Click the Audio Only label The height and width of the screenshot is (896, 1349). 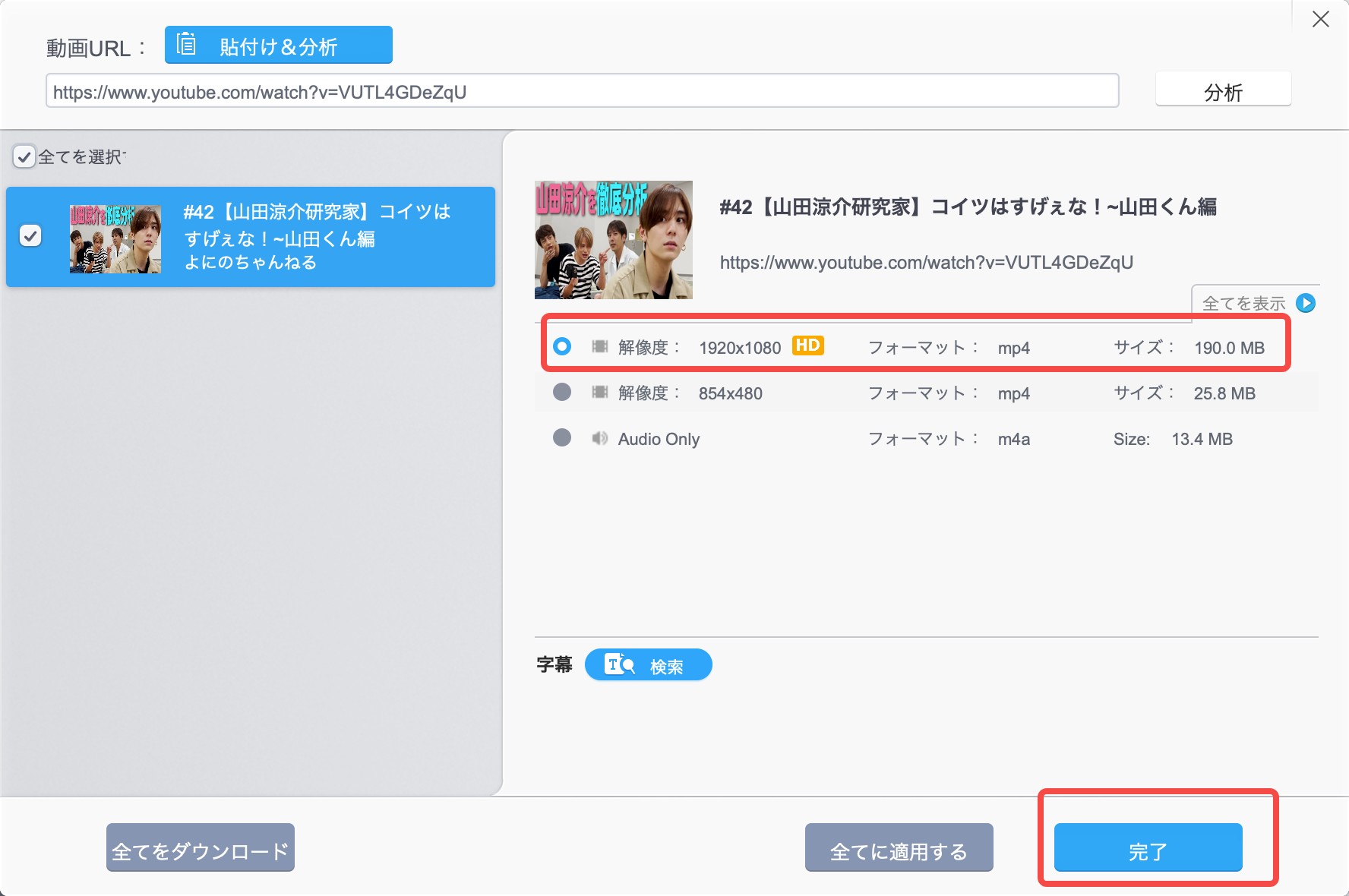(x=659, y=439)
